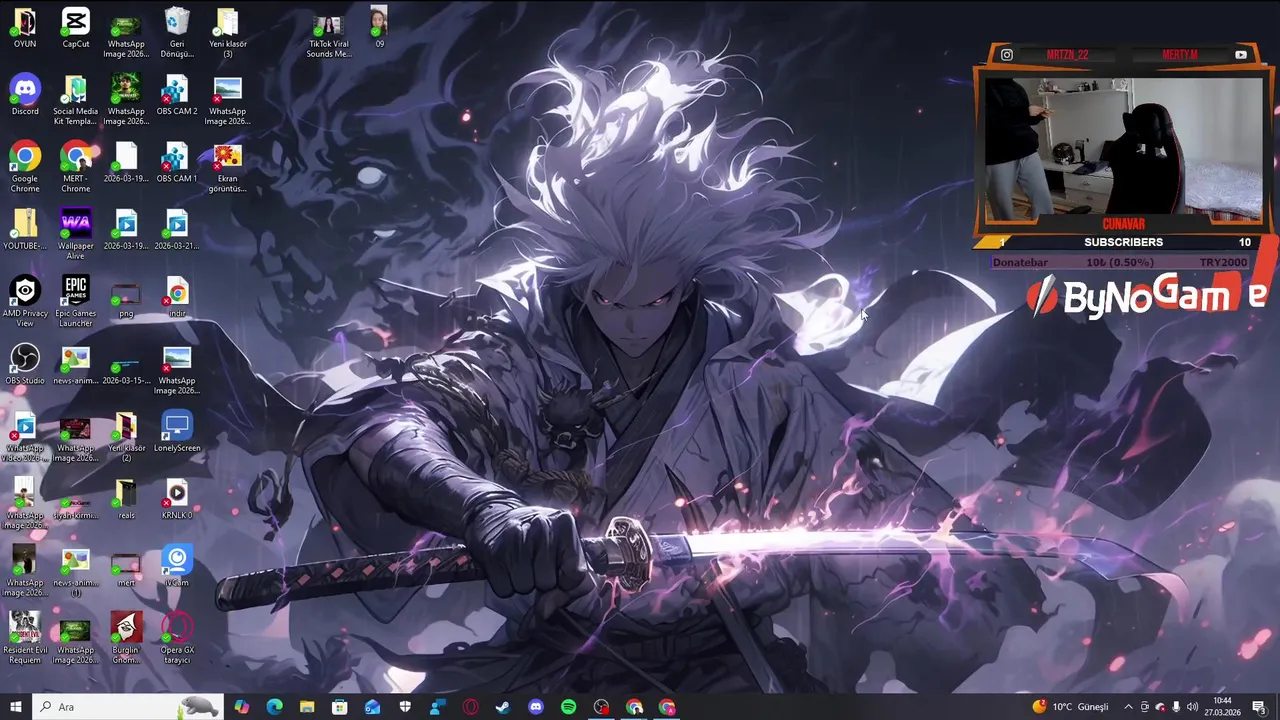Screen dimensions: 1280x720
Task: Click the Instagram icon on webcam overlay
Action: (x=1007, y=55)
